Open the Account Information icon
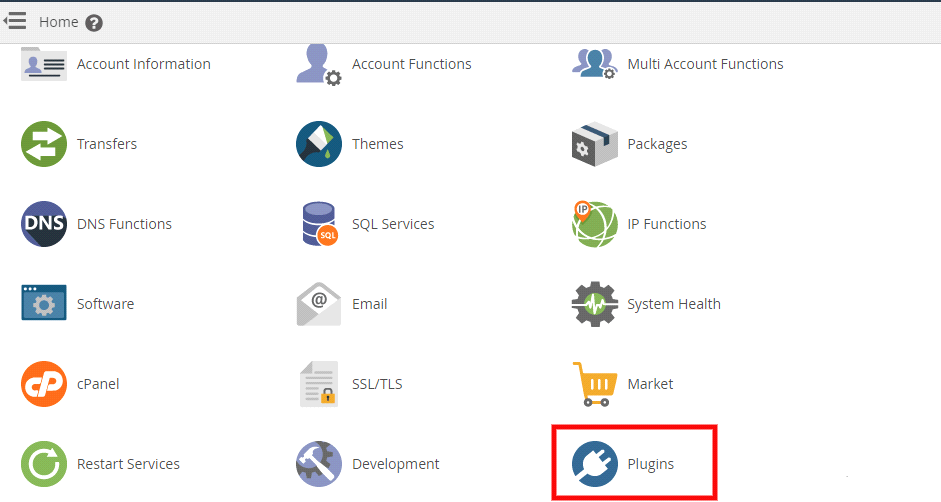Screen dimensions: 941x502 tap(44, 64)
